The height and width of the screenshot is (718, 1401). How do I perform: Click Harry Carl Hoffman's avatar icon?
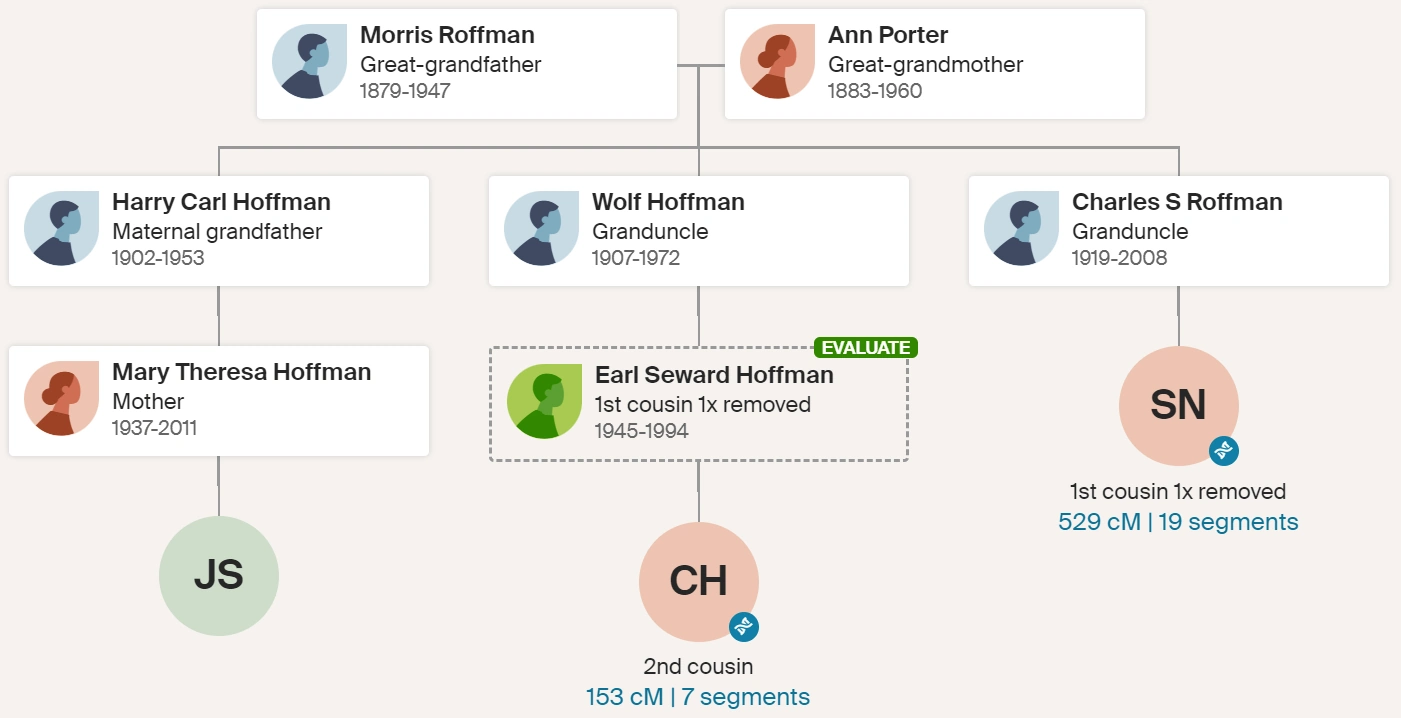(x=61, y=229)
